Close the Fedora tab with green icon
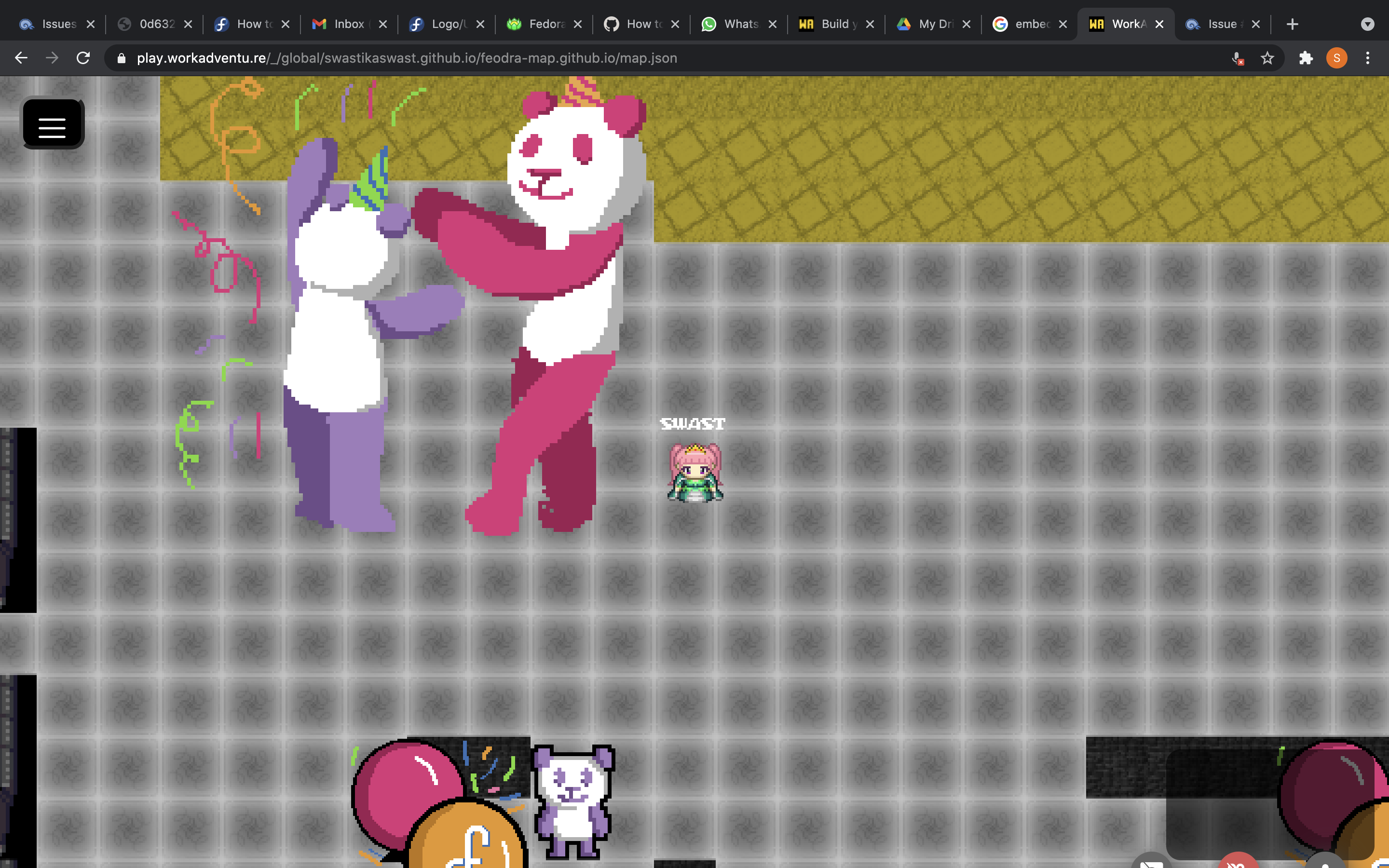This screenshot has height=868, width=1389. tap(578, 24)
